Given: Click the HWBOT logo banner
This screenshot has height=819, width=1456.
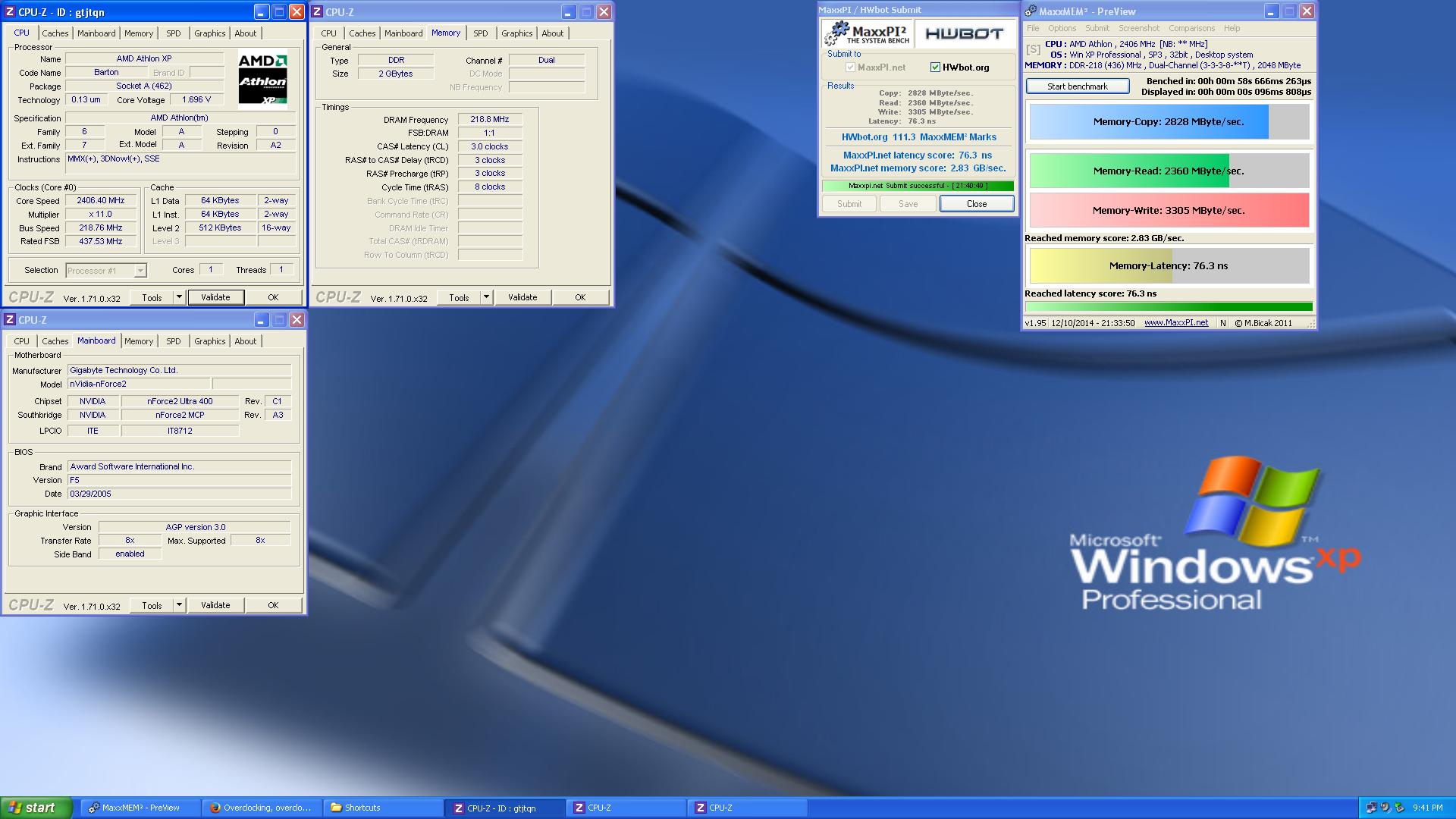Looking at the screenshot, I should (x=965, y=33).
